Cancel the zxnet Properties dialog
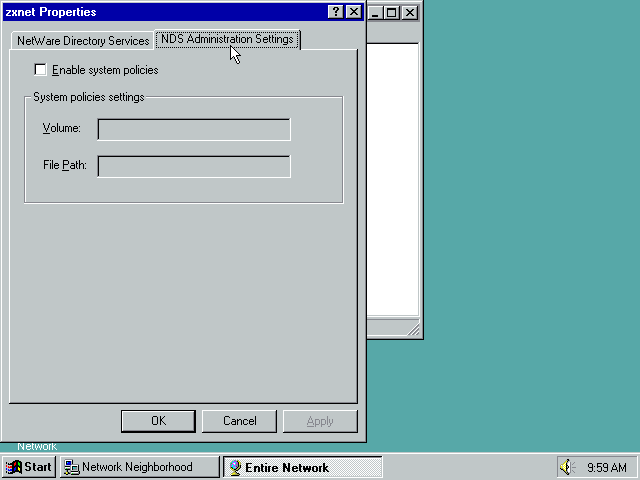This screenshot has width=640, height=480. point(239,421)
